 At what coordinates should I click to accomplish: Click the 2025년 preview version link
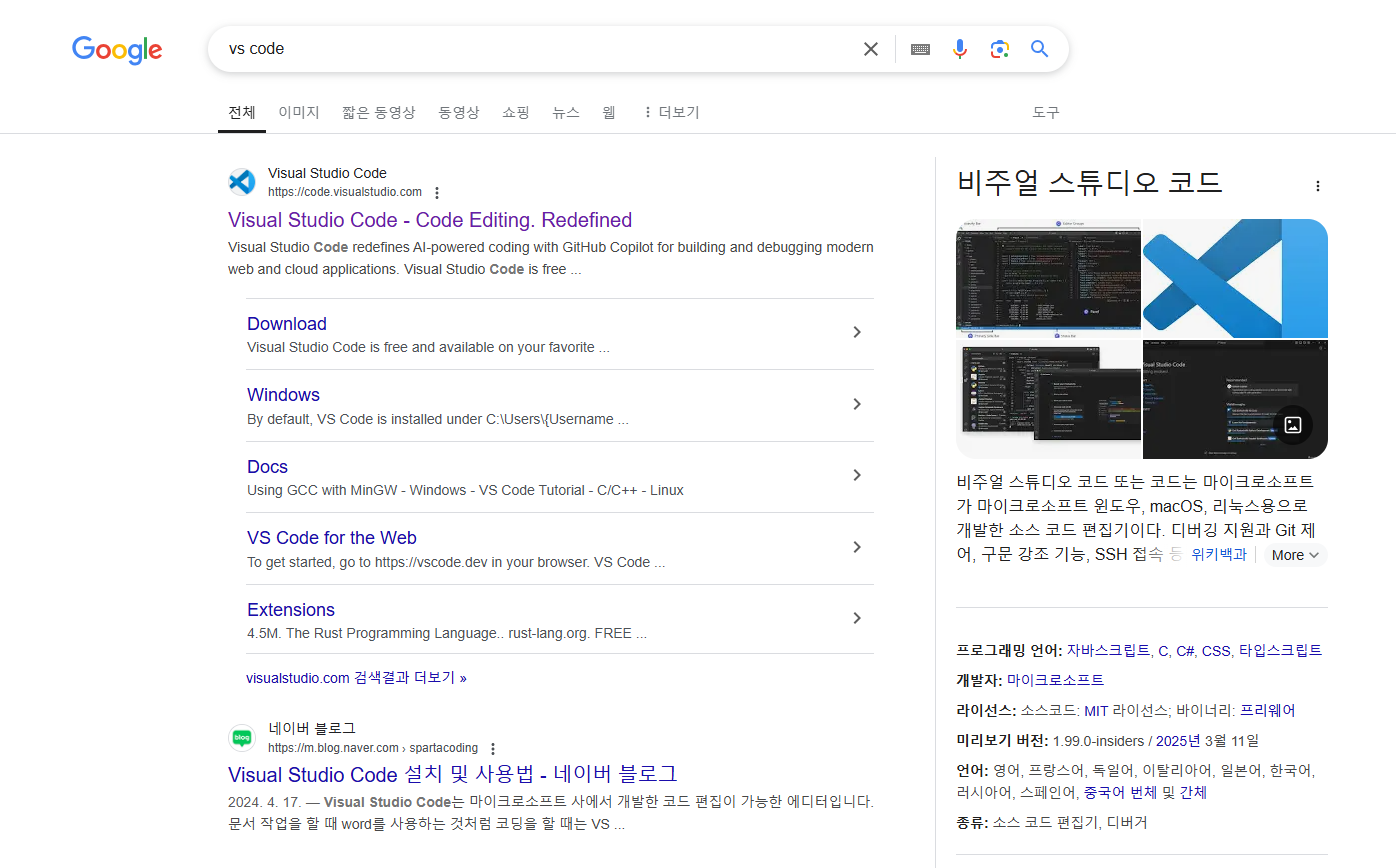(1178, 741)
